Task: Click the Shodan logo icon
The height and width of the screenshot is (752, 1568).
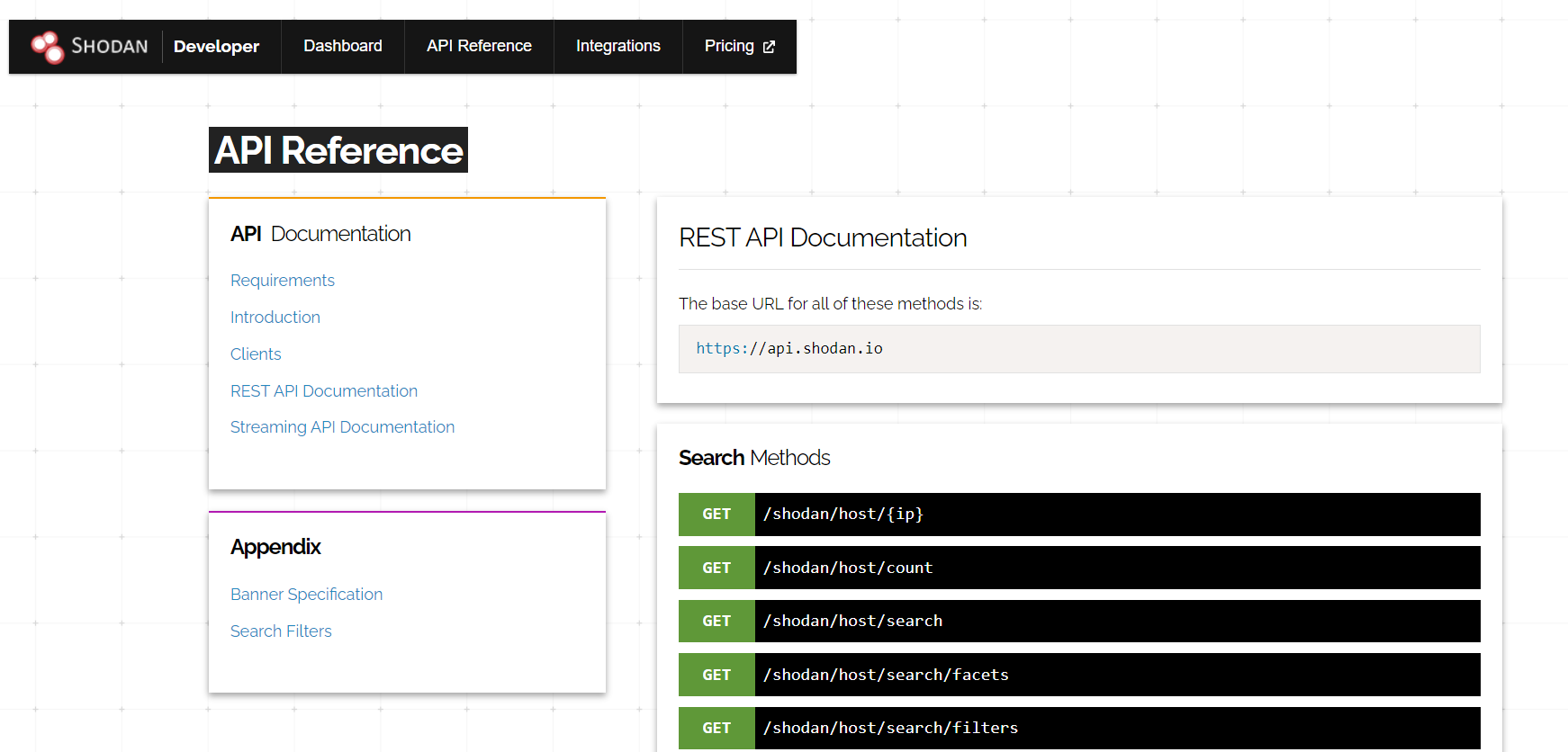Action: [x=47, y=47]
